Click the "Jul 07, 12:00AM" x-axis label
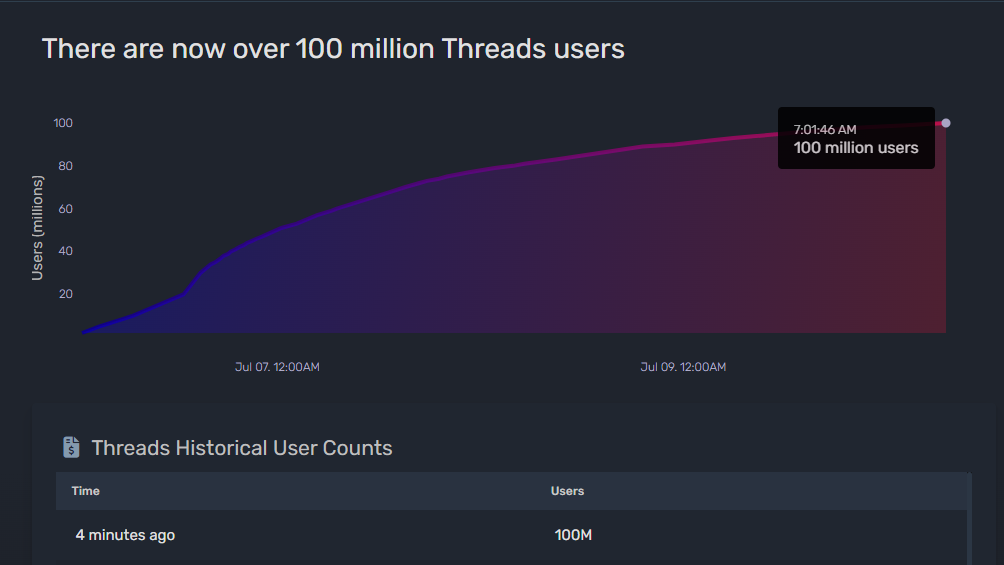 coord(277,367)
